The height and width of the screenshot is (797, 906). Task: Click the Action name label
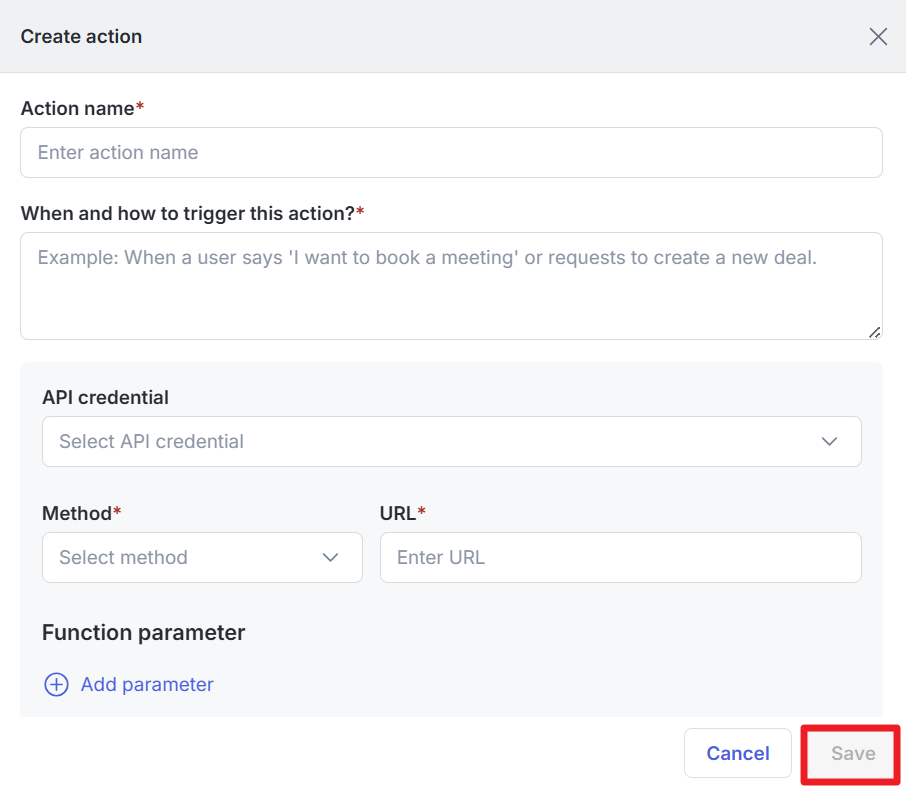(x=78, y=107)
